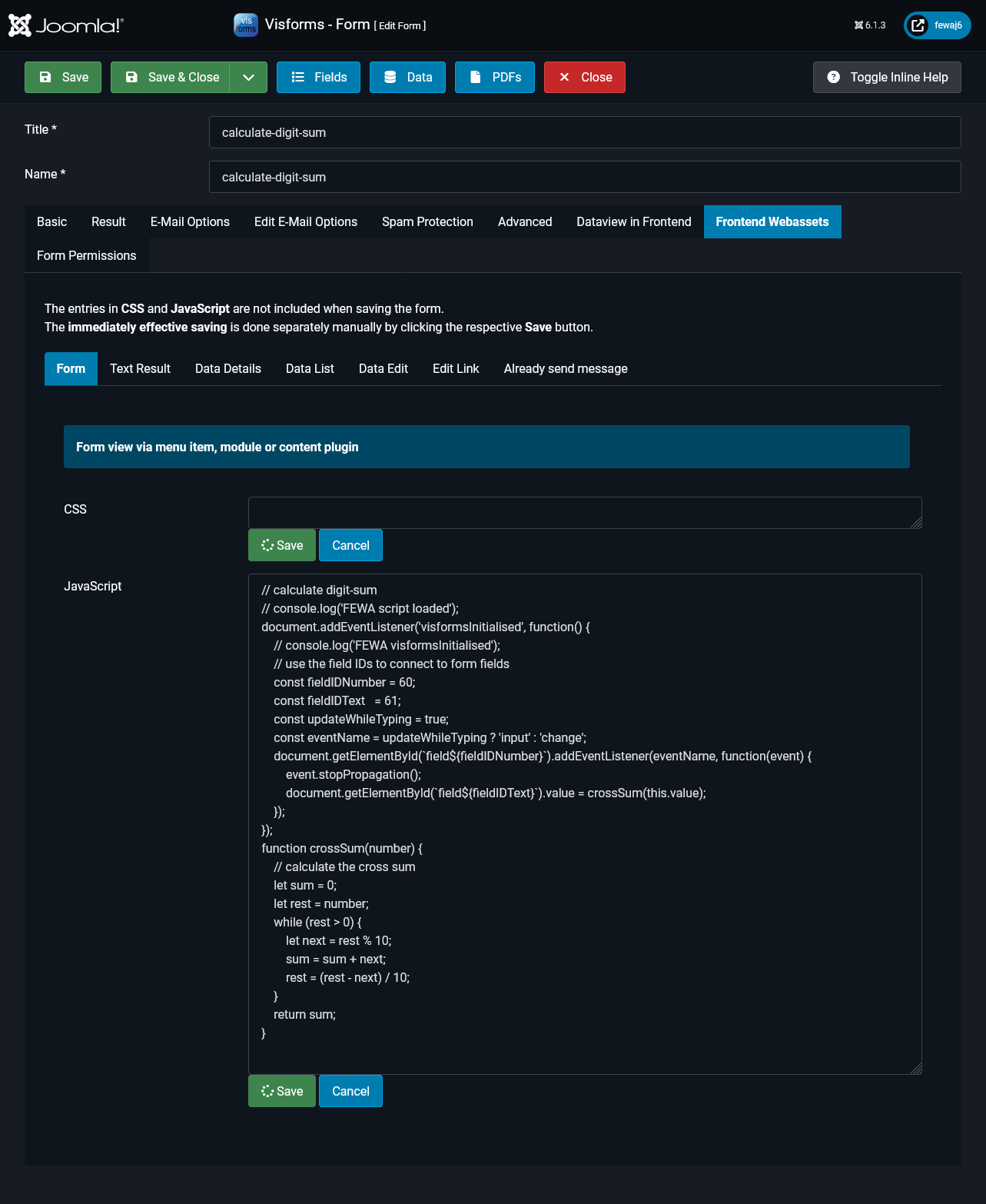Open the Fields list button
The width and height of the screenshot is (986, 1204).
(x=318, y=77)
